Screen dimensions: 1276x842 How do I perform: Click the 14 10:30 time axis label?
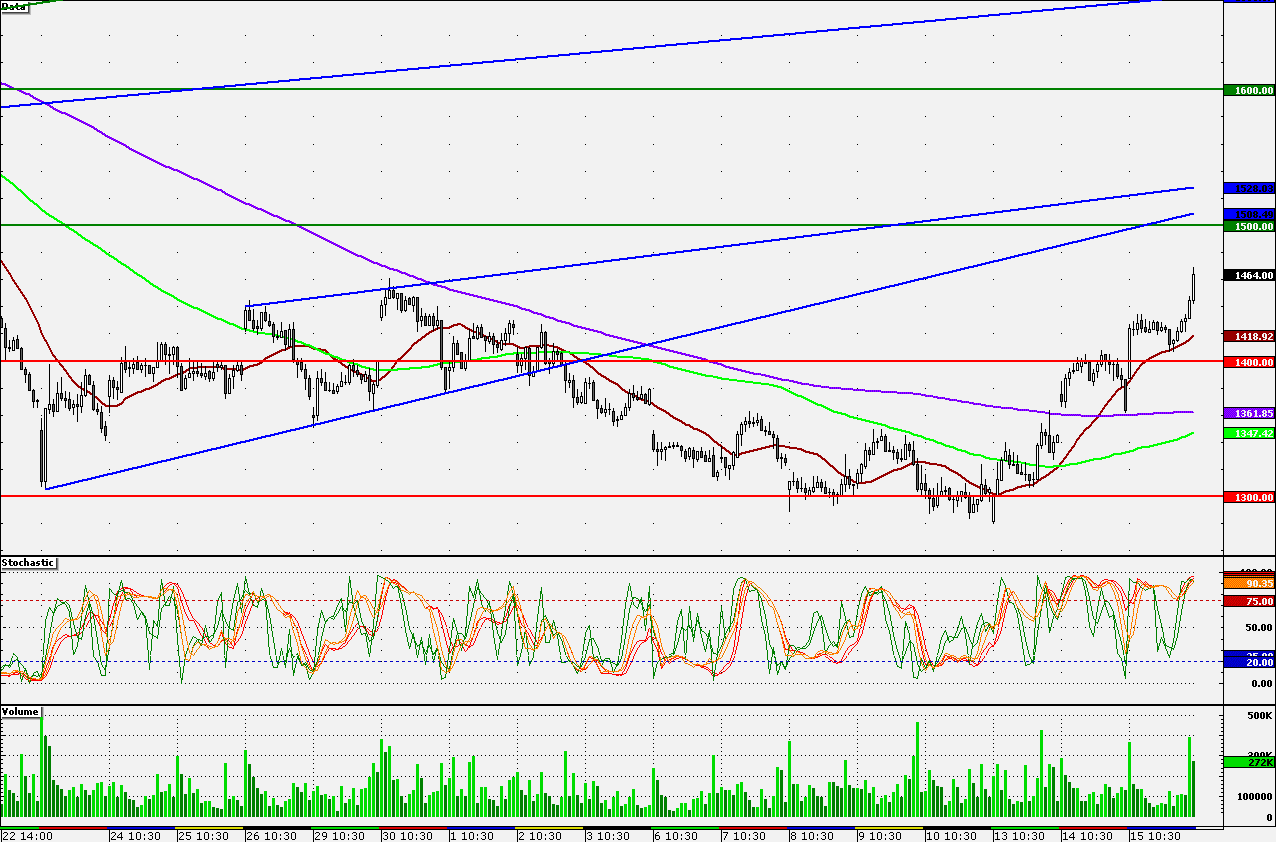tap(1086, 835)
